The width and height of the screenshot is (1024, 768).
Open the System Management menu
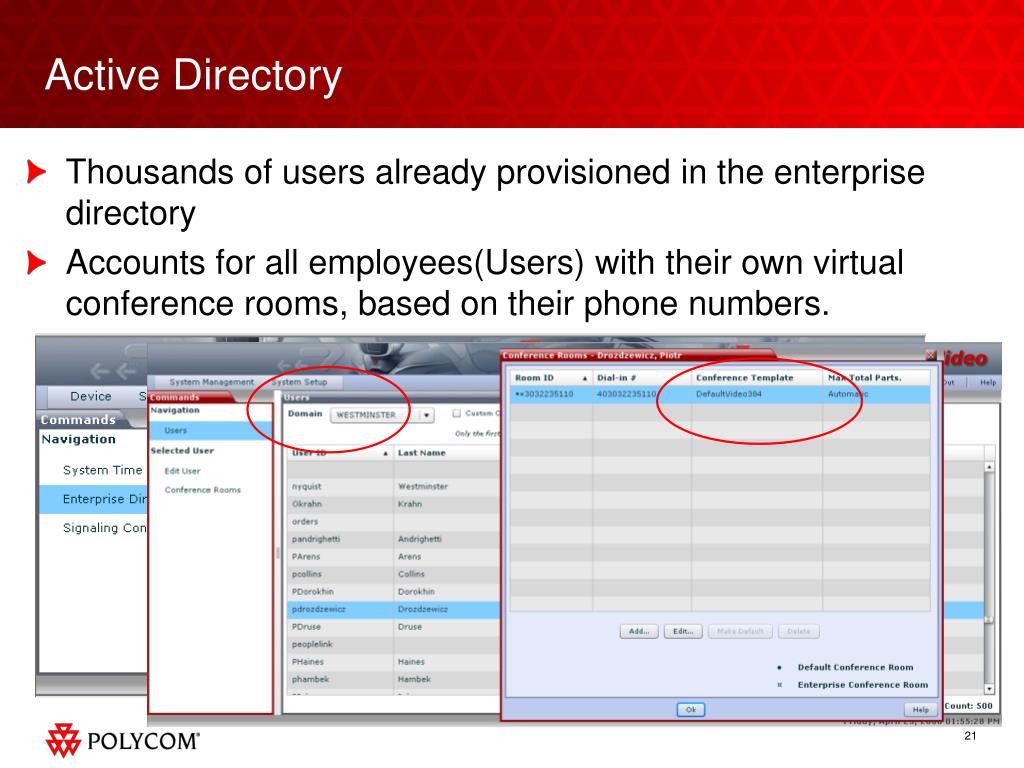[x=211, y=382]
